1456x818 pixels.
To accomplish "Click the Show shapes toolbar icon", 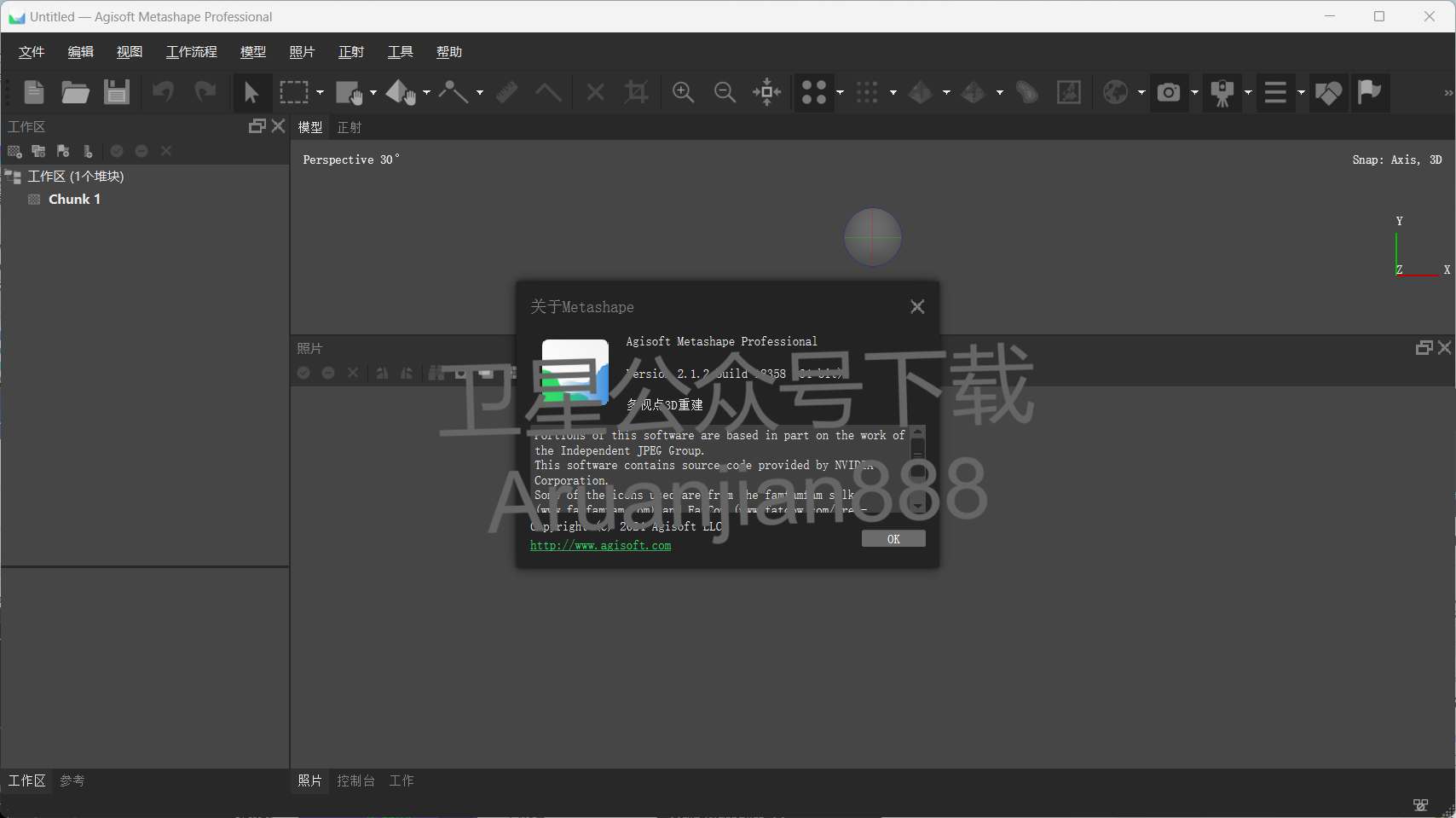I will 1328,92.
